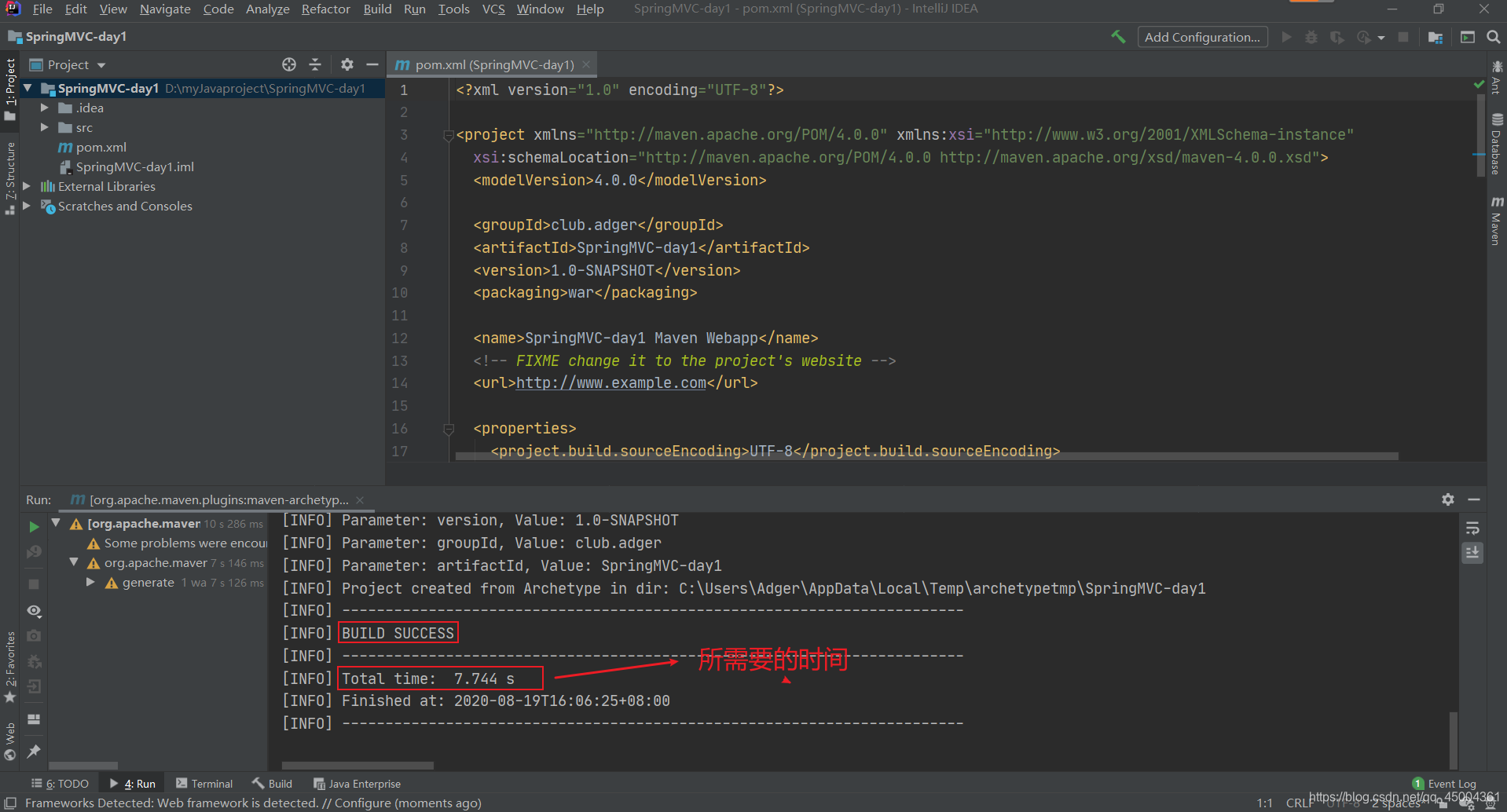Open the Database tool window sidebar tab
The height and width of the screenshot is (812, 1507).
(x=1497, y=144)
